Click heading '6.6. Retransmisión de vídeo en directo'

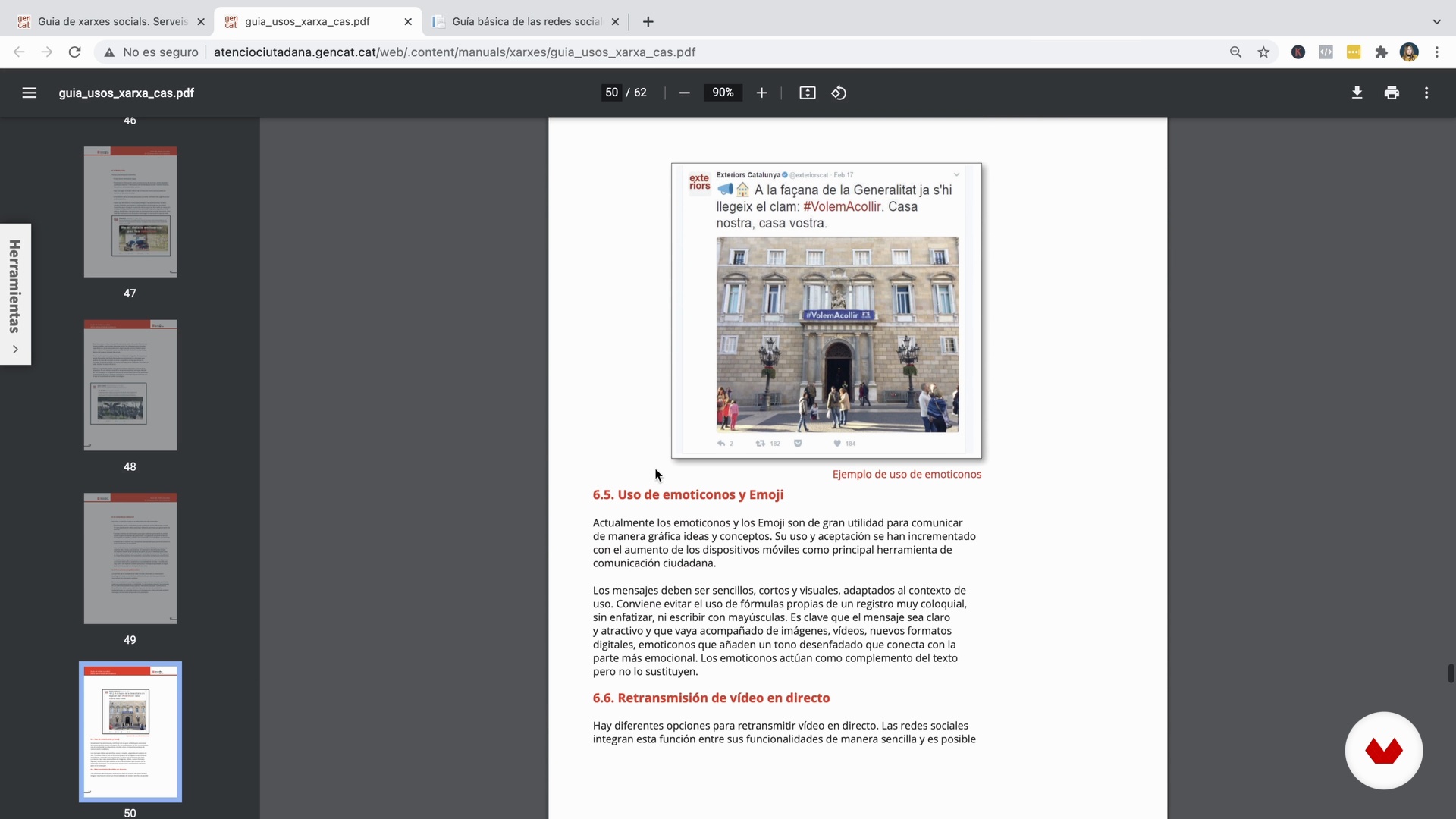711,698
